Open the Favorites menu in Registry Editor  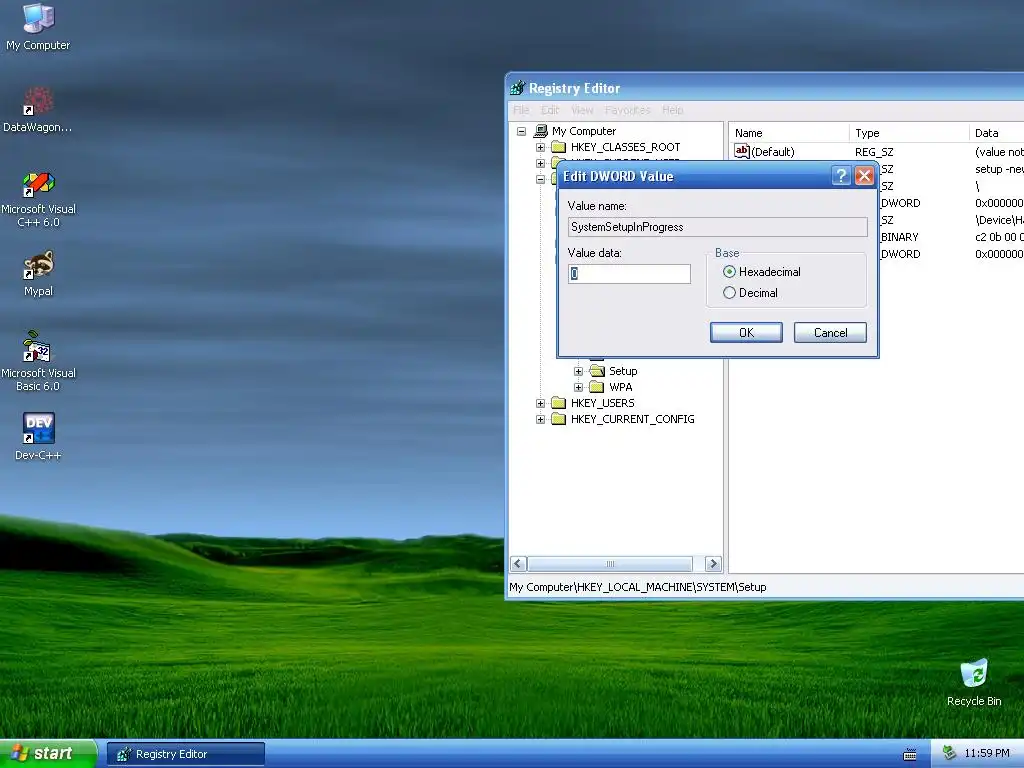point(628,110)
